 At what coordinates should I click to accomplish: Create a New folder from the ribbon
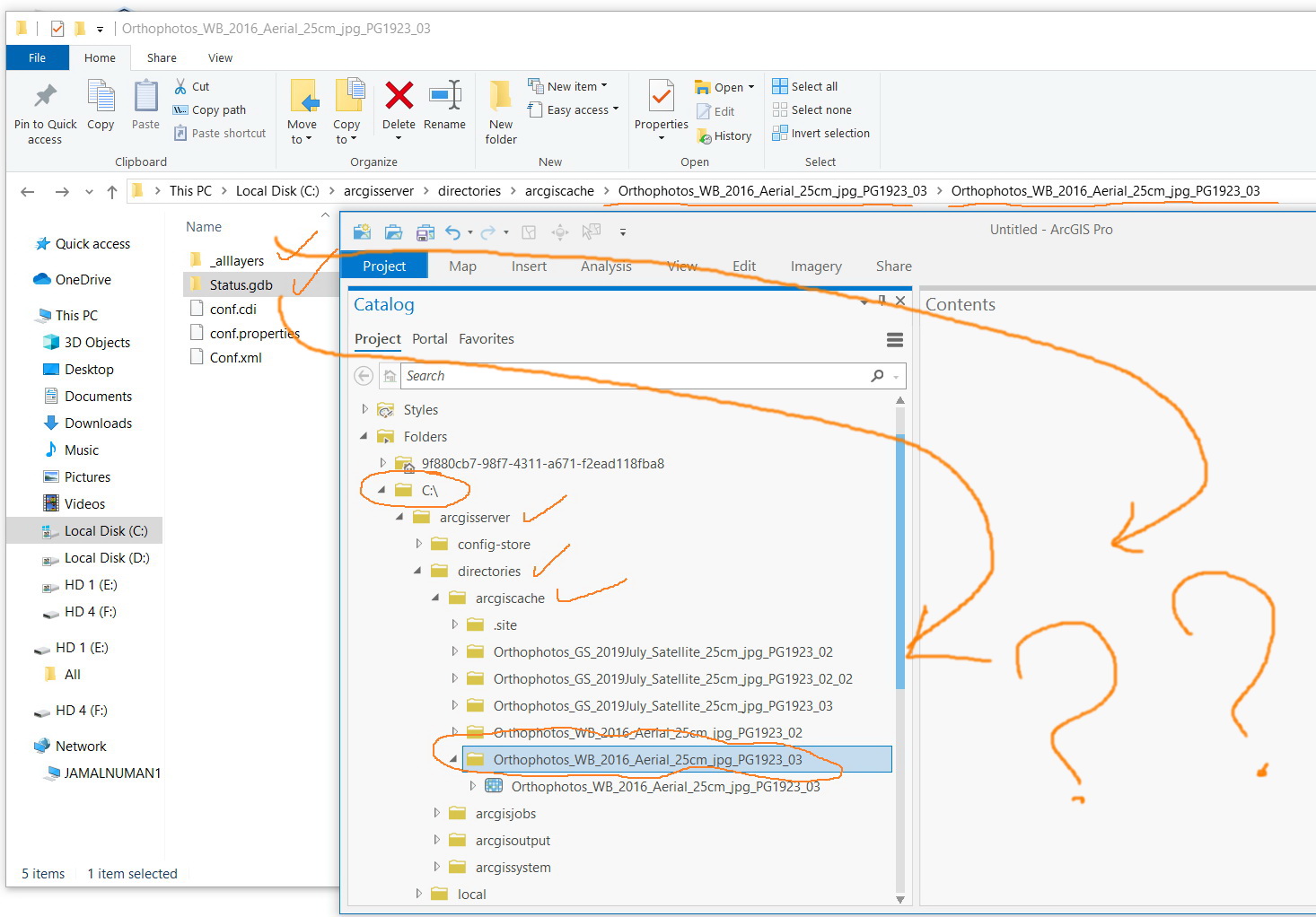(501, 111)
